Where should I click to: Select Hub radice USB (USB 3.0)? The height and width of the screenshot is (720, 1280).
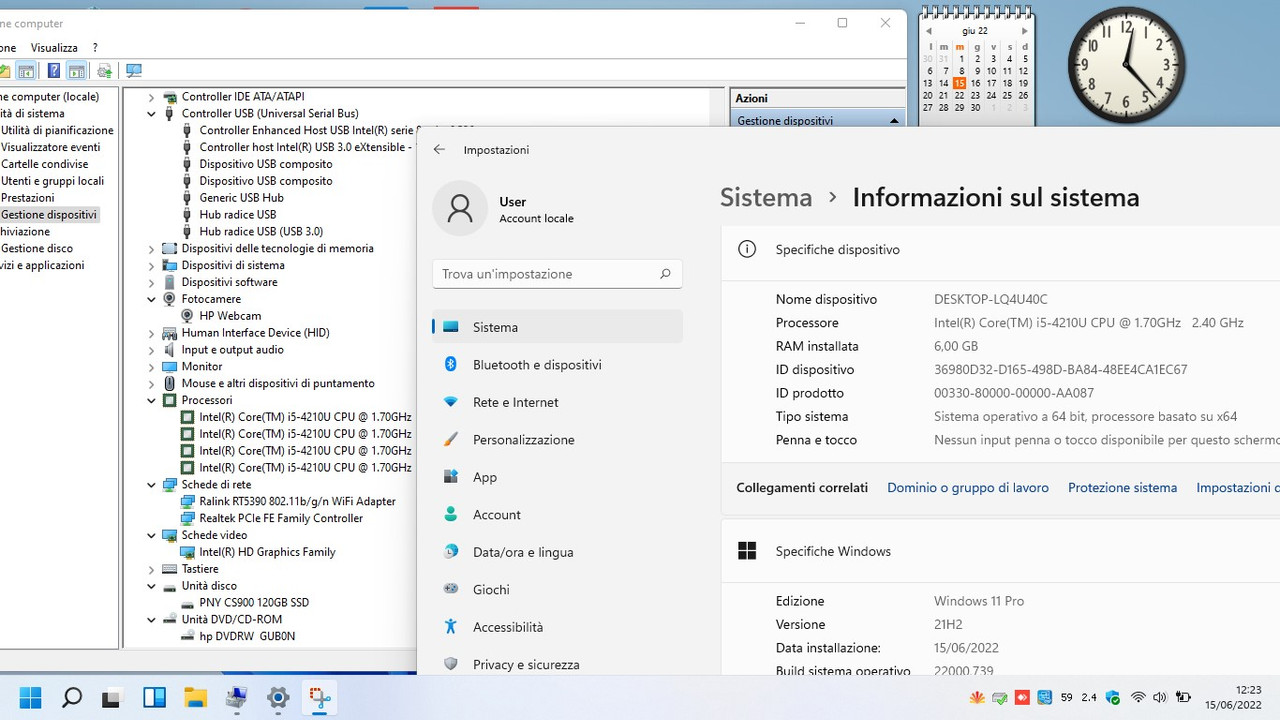point(261,231)
